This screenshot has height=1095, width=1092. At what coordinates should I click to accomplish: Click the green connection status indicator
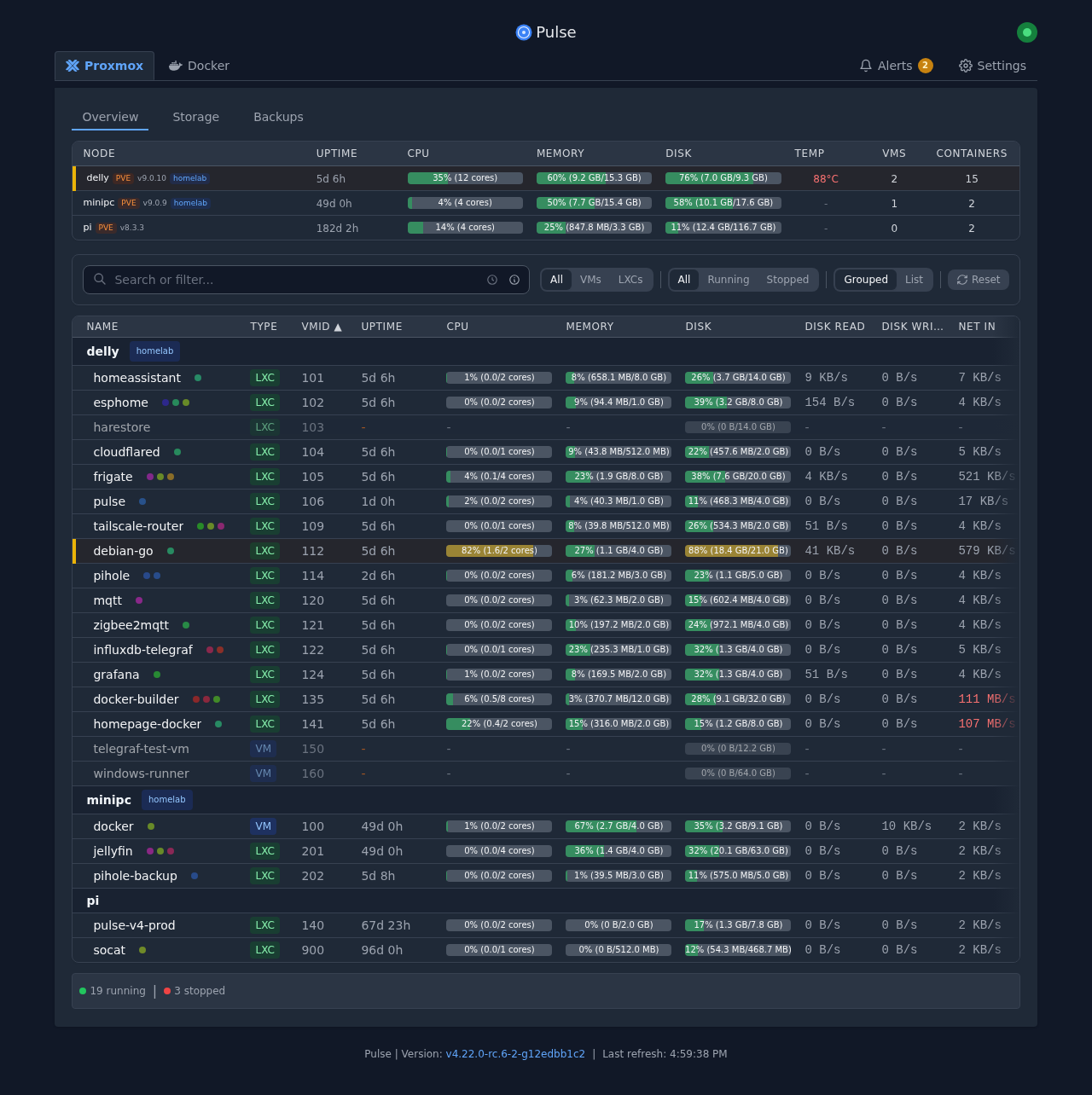[x=1027, y=32]
